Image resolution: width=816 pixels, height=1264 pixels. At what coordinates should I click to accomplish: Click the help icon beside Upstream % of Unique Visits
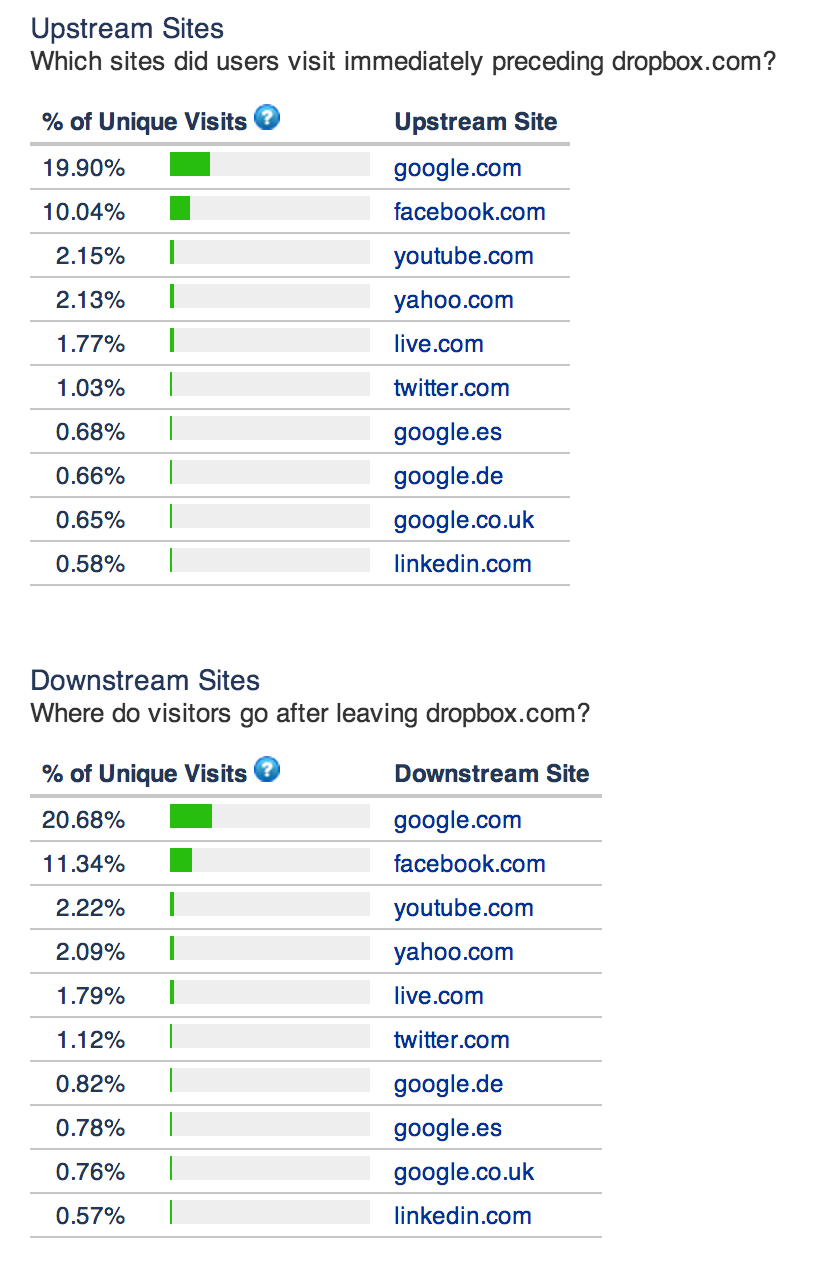pyautogui.click(x=267, y=119)
